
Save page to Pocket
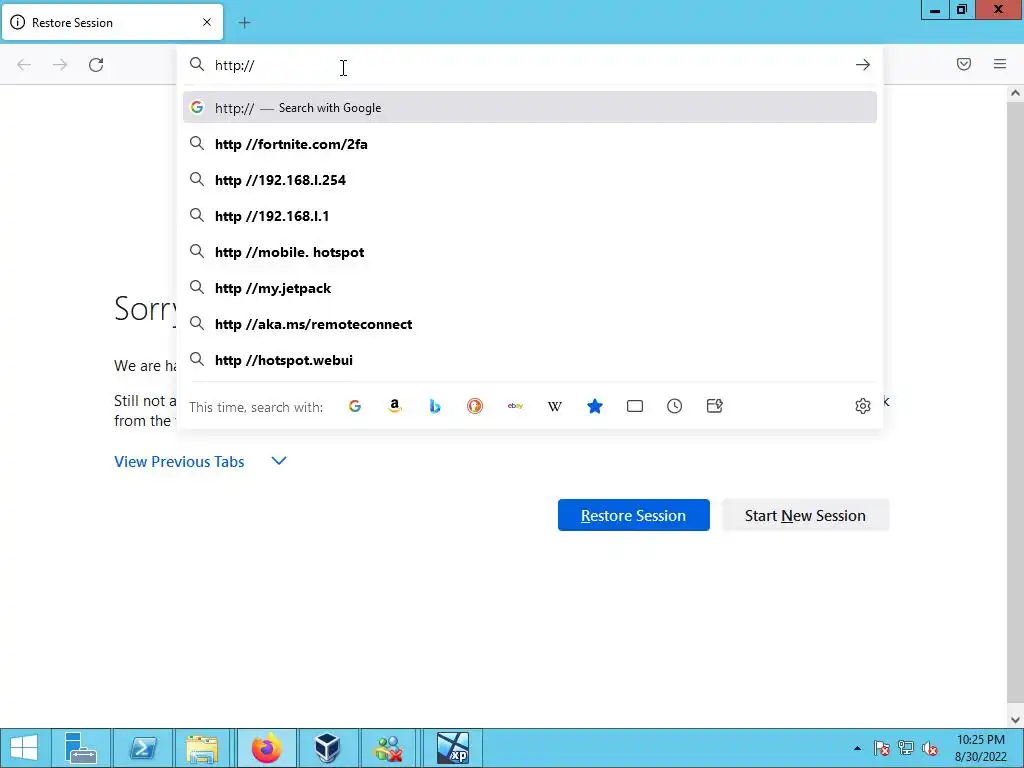(964, 64)
